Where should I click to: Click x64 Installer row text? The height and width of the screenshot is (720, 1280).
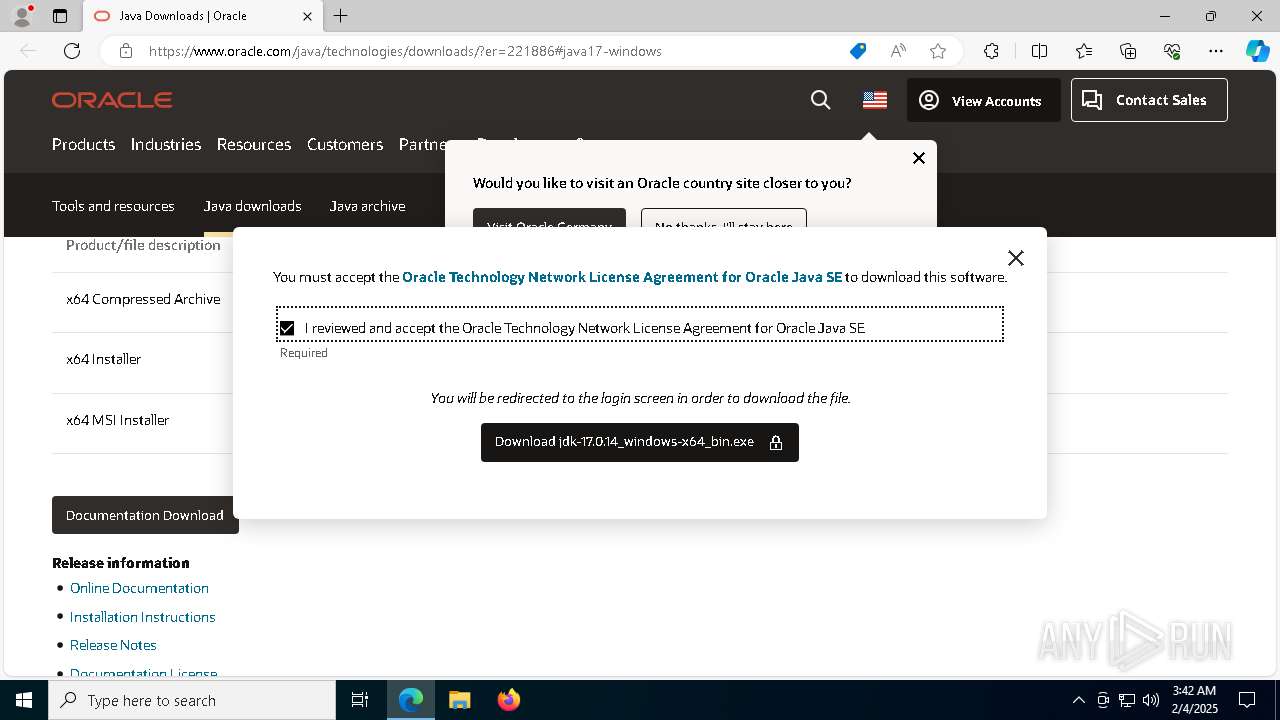[103, 359]
